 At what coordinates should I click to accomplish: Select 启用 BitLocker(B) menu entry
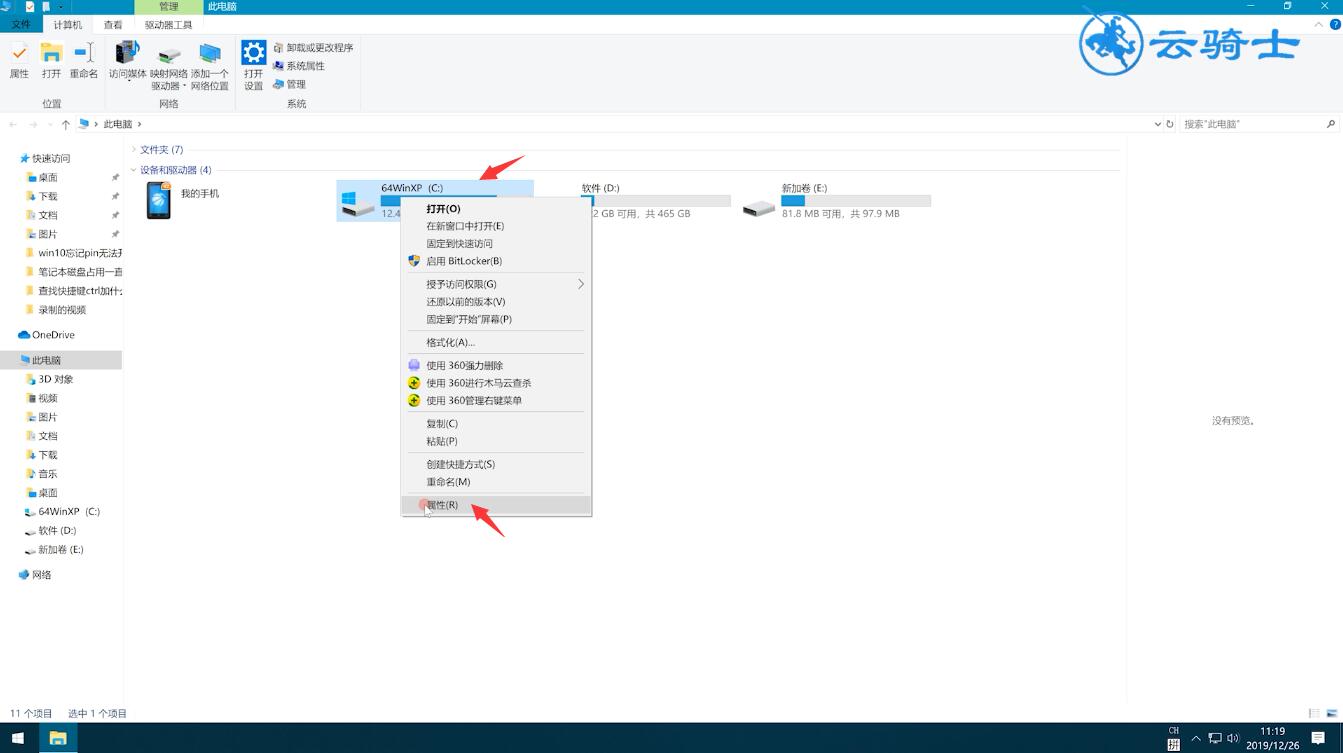(x=496, y=261)
